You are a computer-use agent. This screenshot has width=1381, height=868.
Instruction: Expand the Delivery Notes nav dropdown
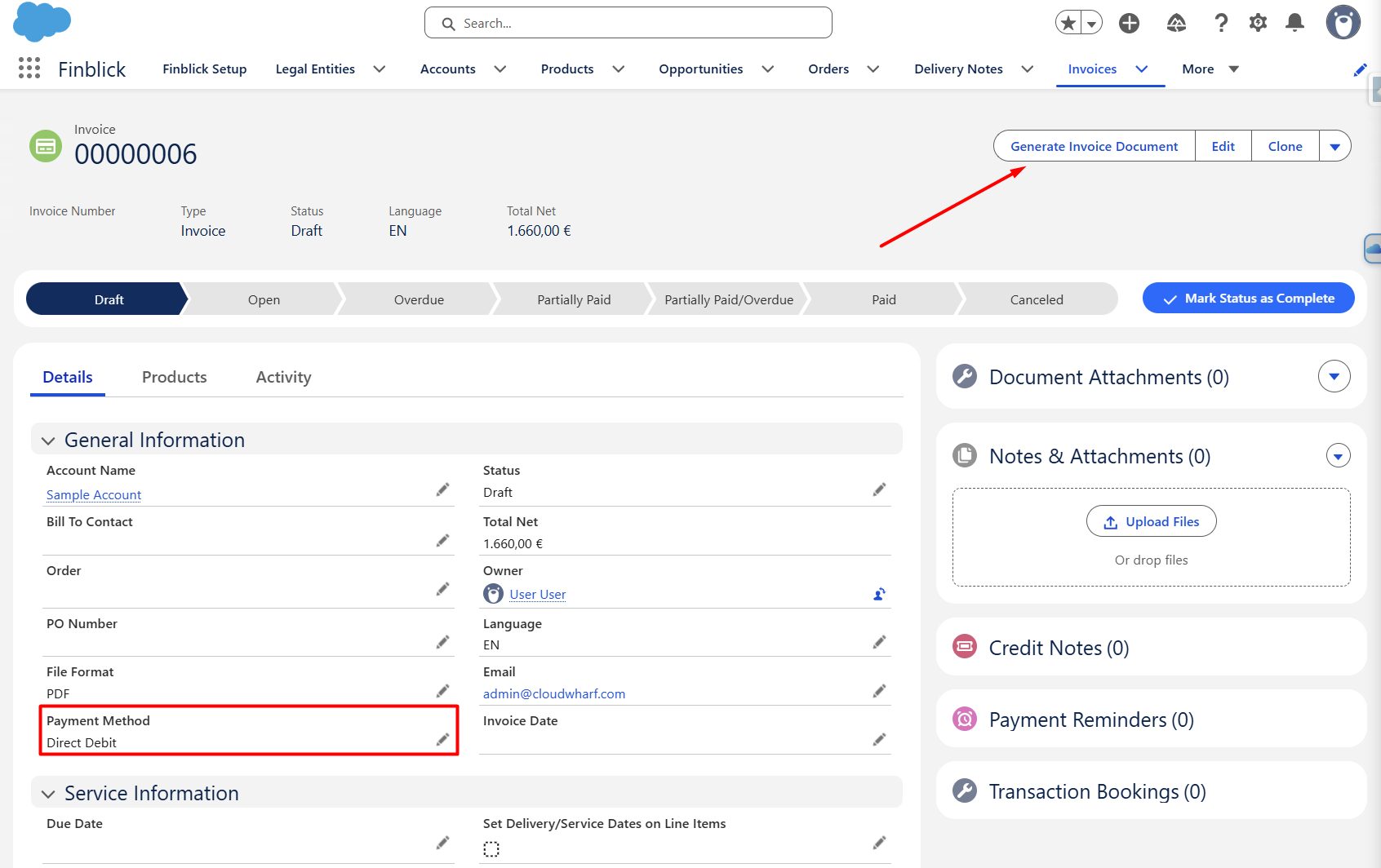[x=1028, y=69]
